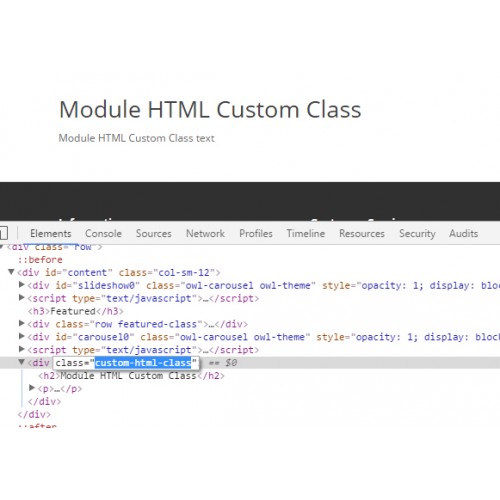Expand the div id="slideshow0" node
Image resolution: width=500 pixels, height=500 pixels.
(22, 285)
